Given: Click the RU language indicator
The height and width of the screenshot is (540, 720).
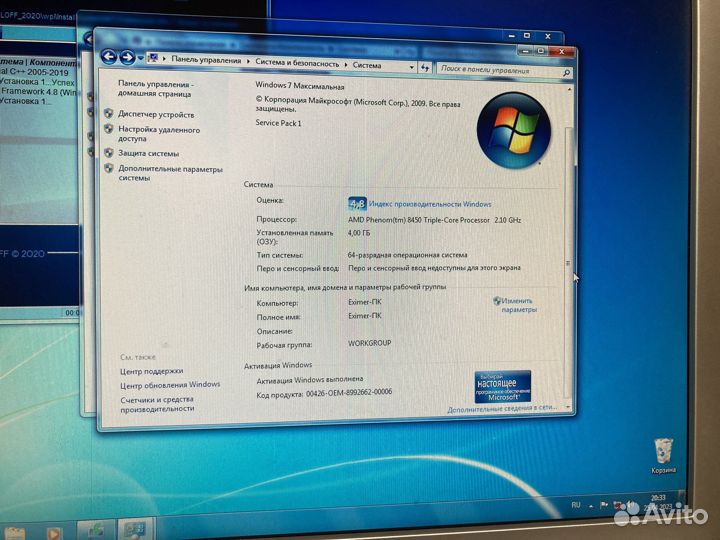Looking at the screenshot, I should (576, 505).
